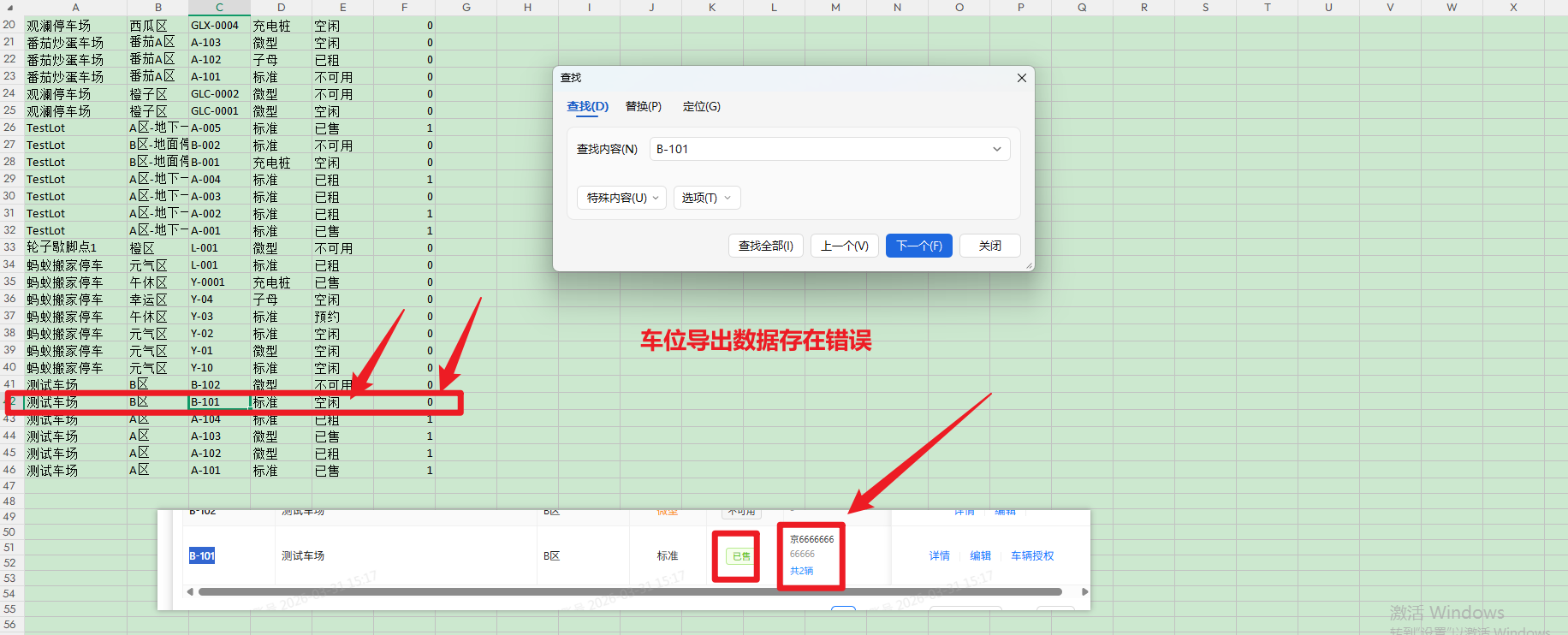Open the 选项(T) dropdown
Screen dimensions: 1568x635
706,198
